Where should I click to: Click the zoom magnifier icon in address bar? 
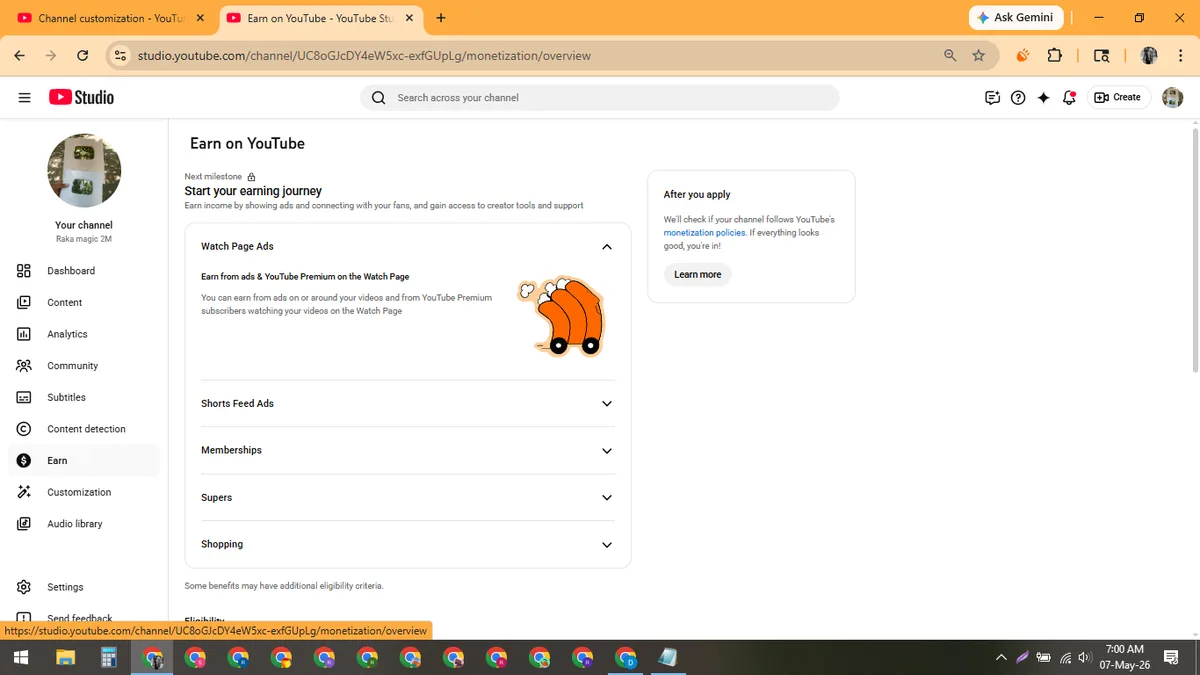pyautogui.click(x=950, y=56)
